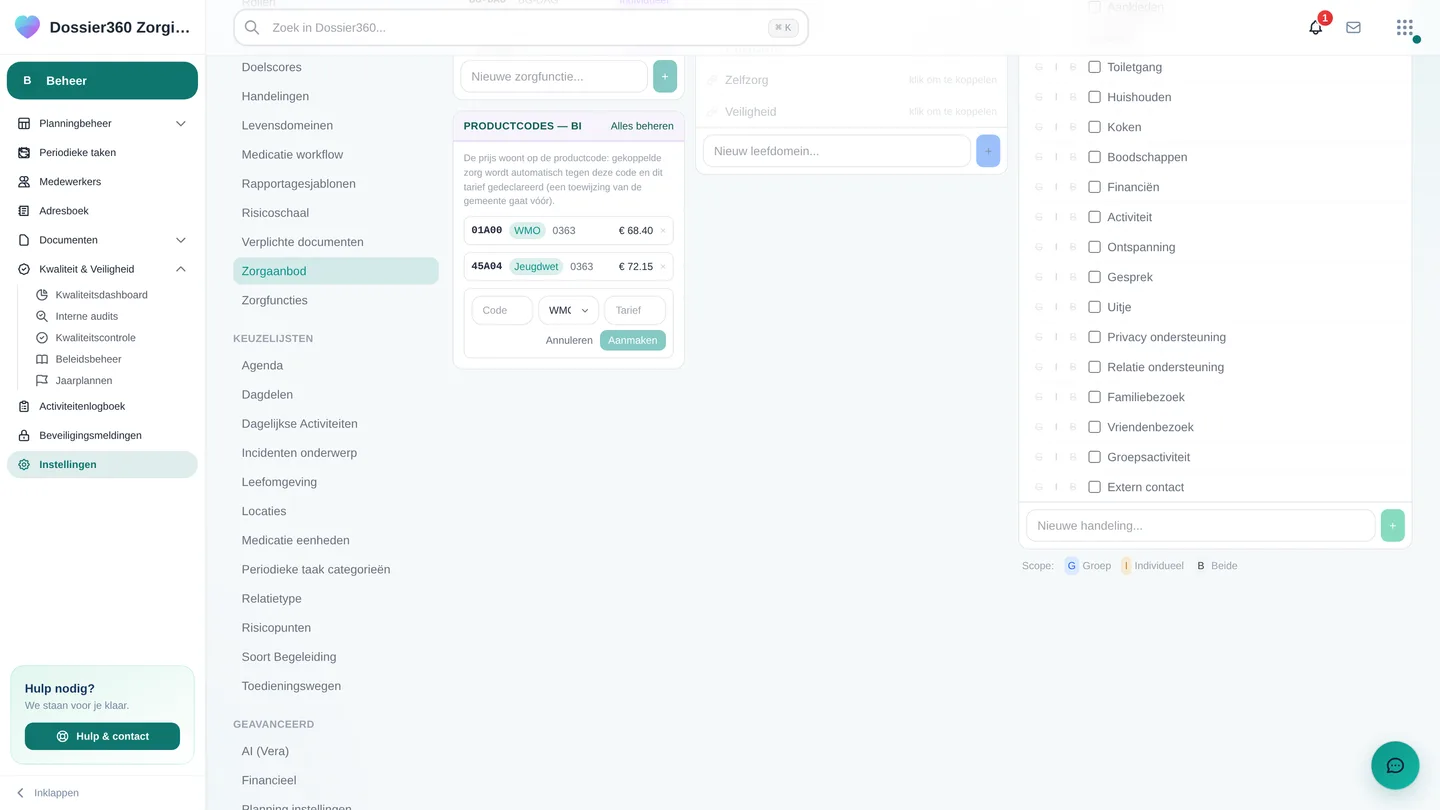Open Kwaliteitsdashboard in the sidebar
Viewport: 1440px width, 810px height.
pyautogui.click(x=101, y=295)
